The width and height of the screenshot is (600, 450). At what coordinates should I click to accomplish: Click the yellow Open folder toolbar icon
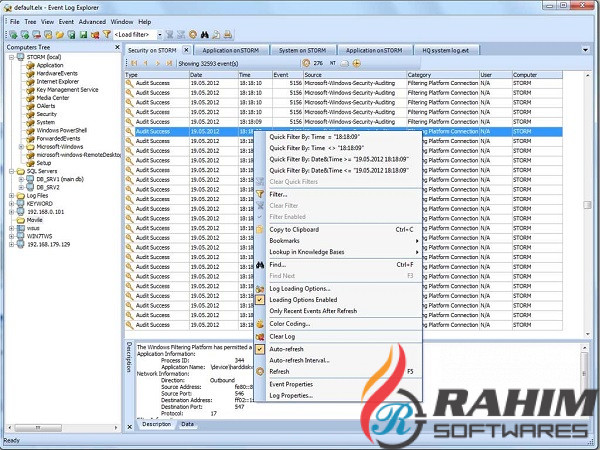pos(60,35)
